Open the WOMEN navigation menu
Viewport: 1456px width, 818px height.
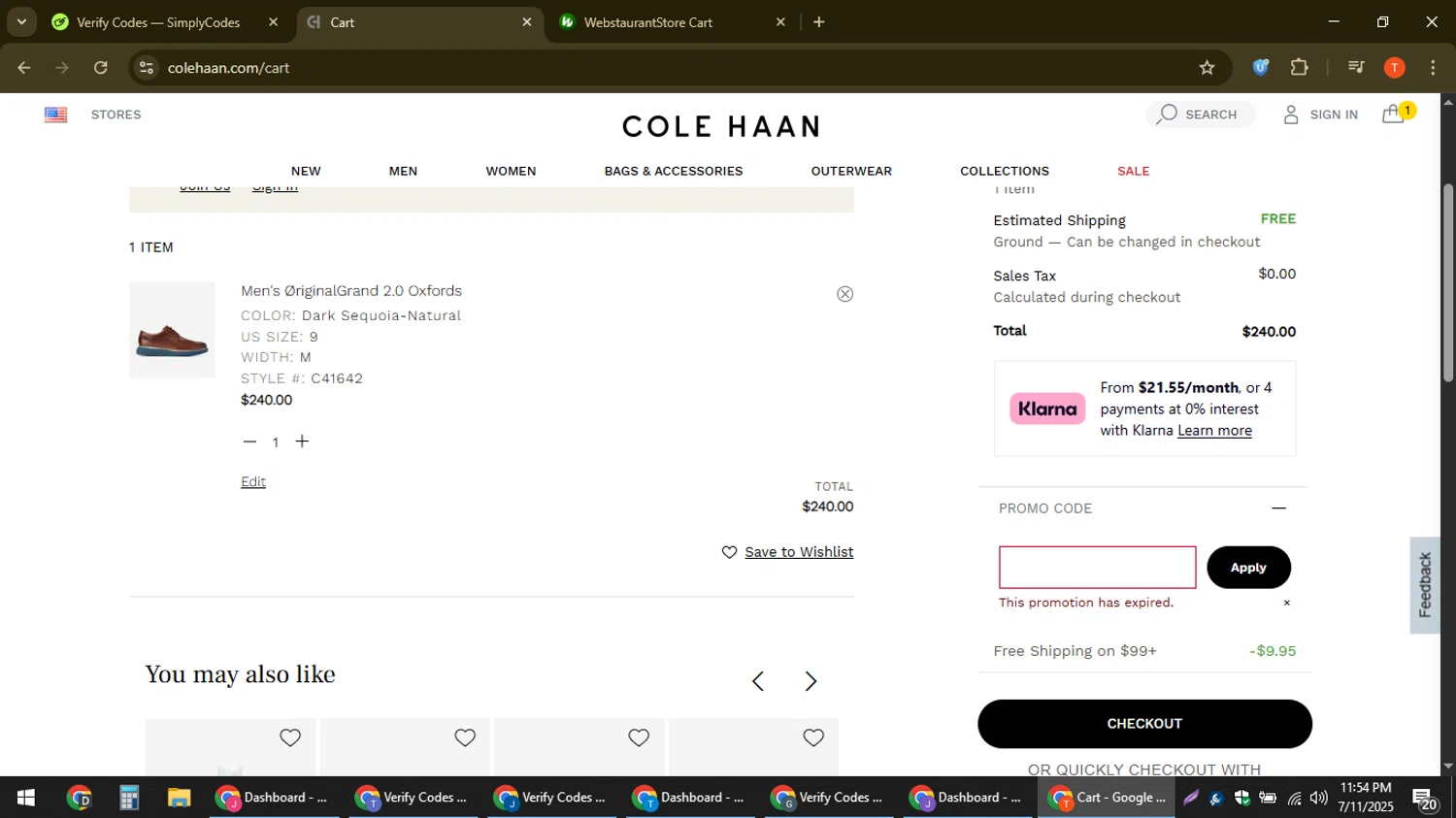(x=511, y=171)
